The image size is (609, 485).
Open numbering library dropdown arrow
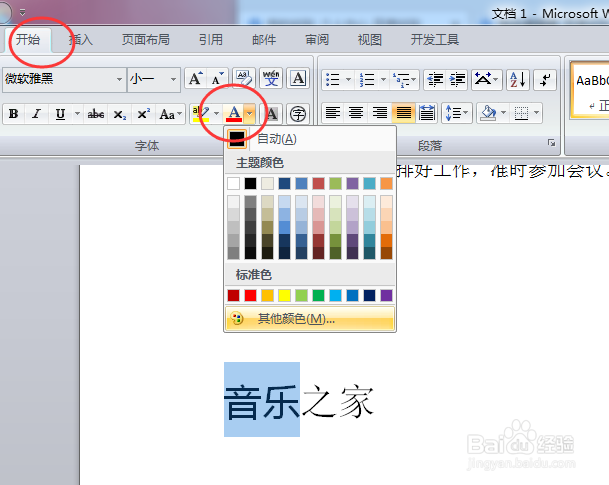383,80
